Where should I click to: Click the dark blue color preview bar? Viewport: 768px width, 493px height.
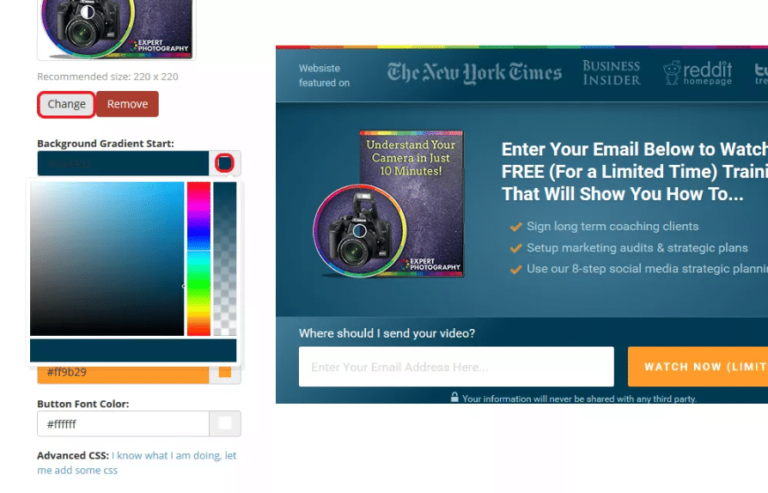point(133,350)
